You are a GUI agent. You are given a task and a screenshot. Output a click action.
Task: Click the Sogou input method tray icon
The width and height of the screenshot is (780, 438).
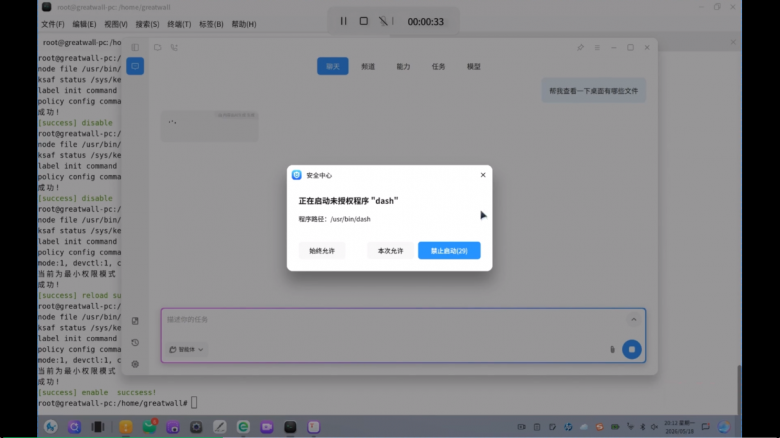pos(599,427)
